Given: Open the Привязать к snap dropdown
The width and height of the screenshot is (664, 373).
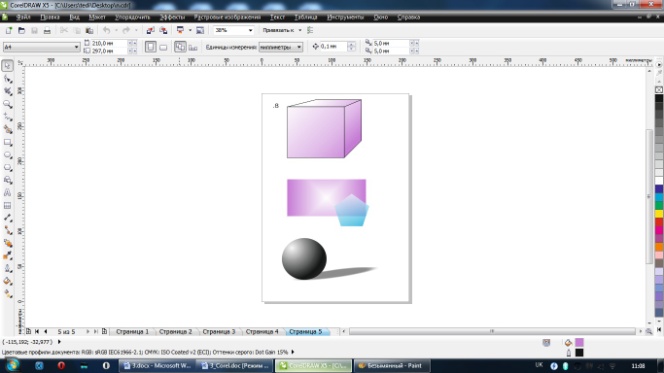Looking at the screenshot, I should 300,30.
